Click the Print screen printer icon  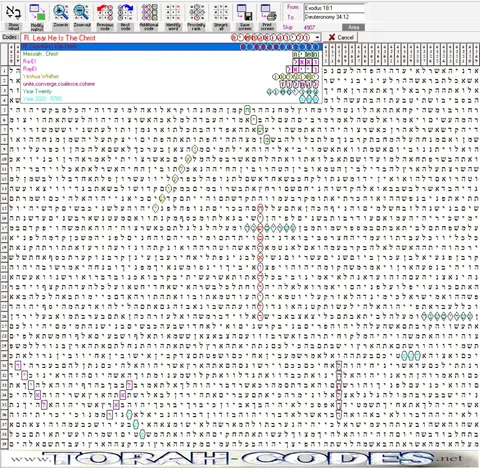pos(268,12)
